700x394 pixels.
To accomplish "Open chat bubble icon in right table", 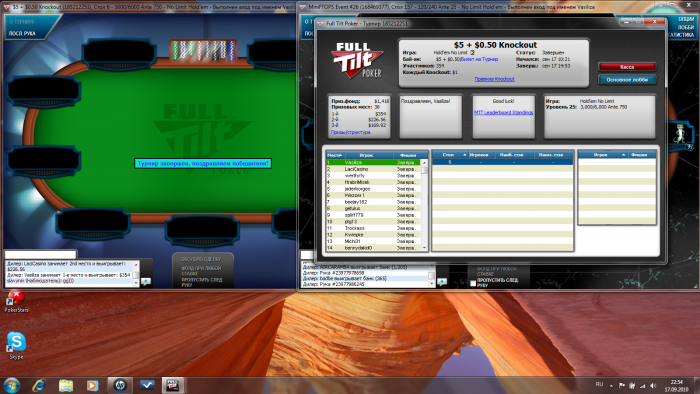I will [x=442, y=282].
